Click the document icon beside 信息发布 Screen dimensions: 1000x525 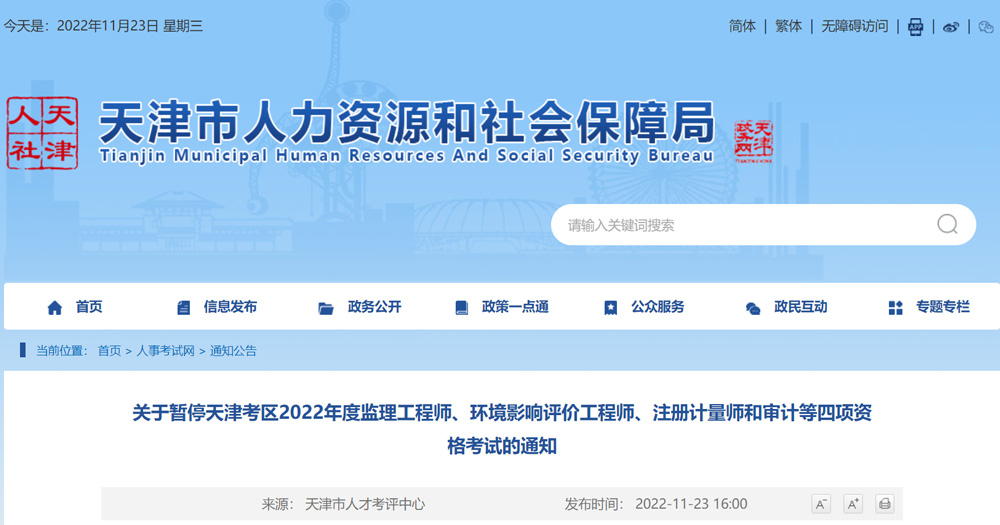183,308
